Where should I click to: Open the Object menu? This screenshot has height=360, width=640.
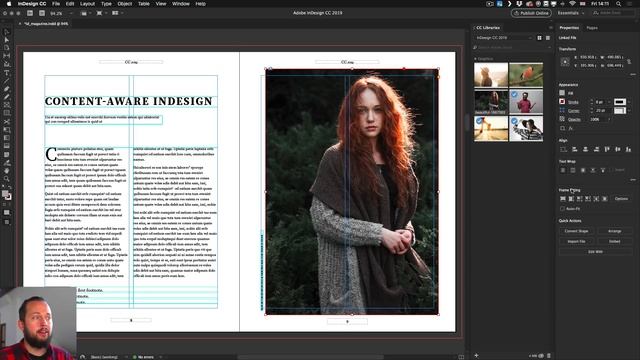(124, 4)
